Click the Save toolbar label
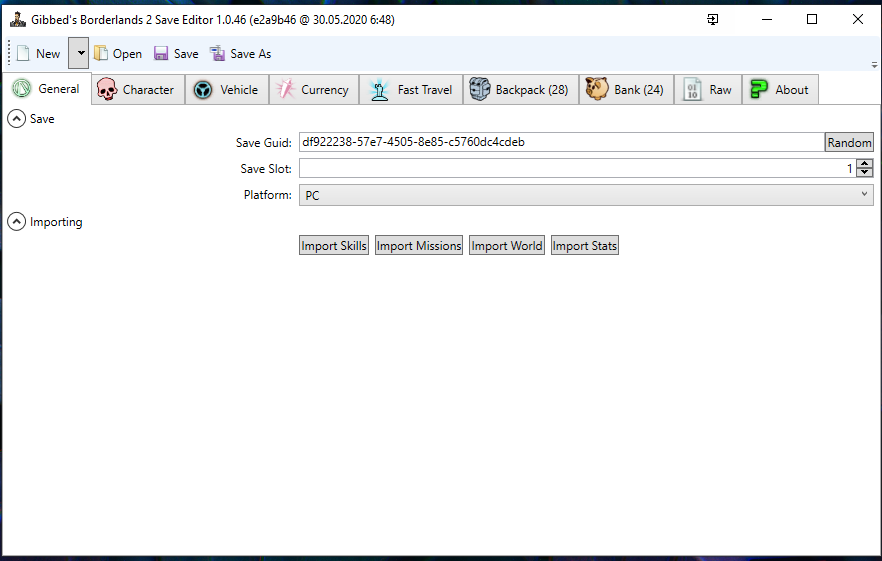Viewport: 882px width, 561px height. pyautogui.click(x=186, y=53)
